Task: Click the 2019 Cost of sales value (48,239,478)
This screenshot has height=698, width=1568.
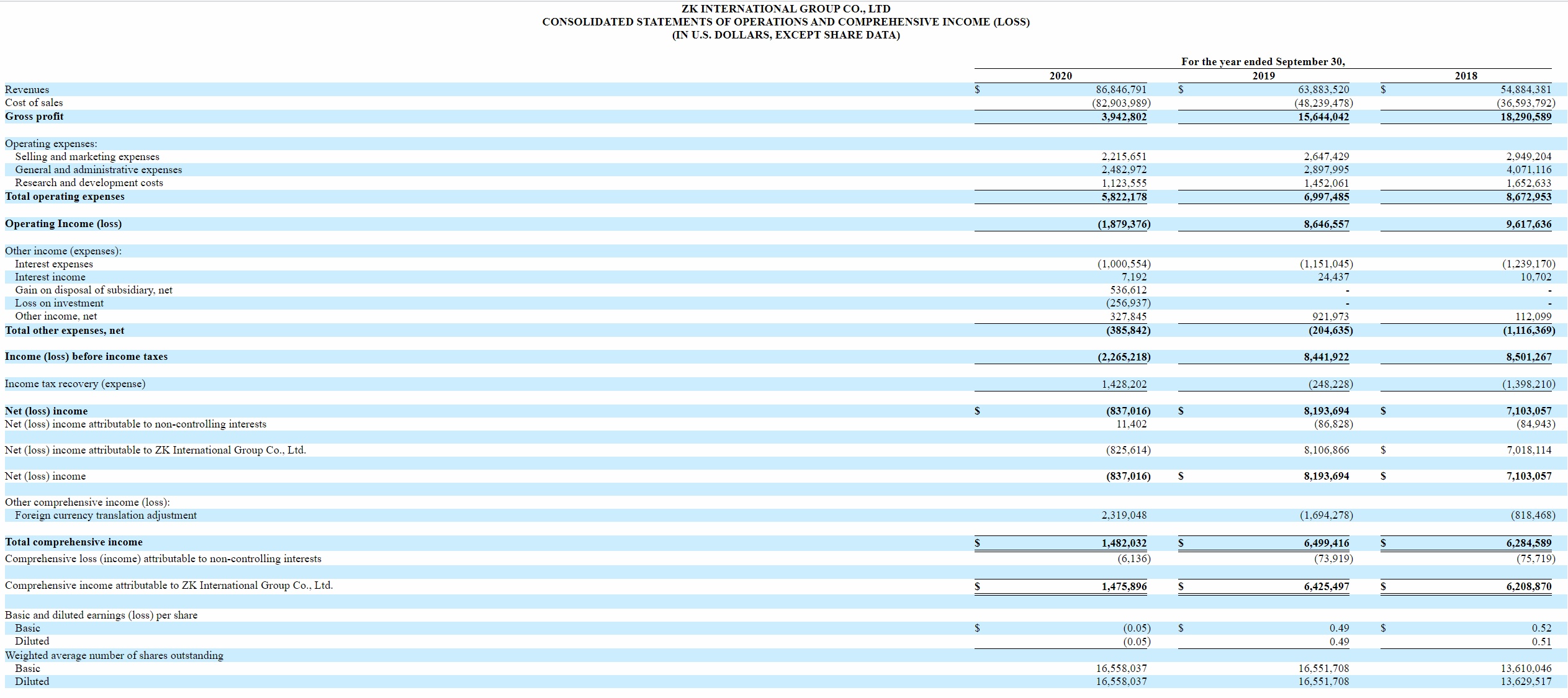Action: 1323,103
